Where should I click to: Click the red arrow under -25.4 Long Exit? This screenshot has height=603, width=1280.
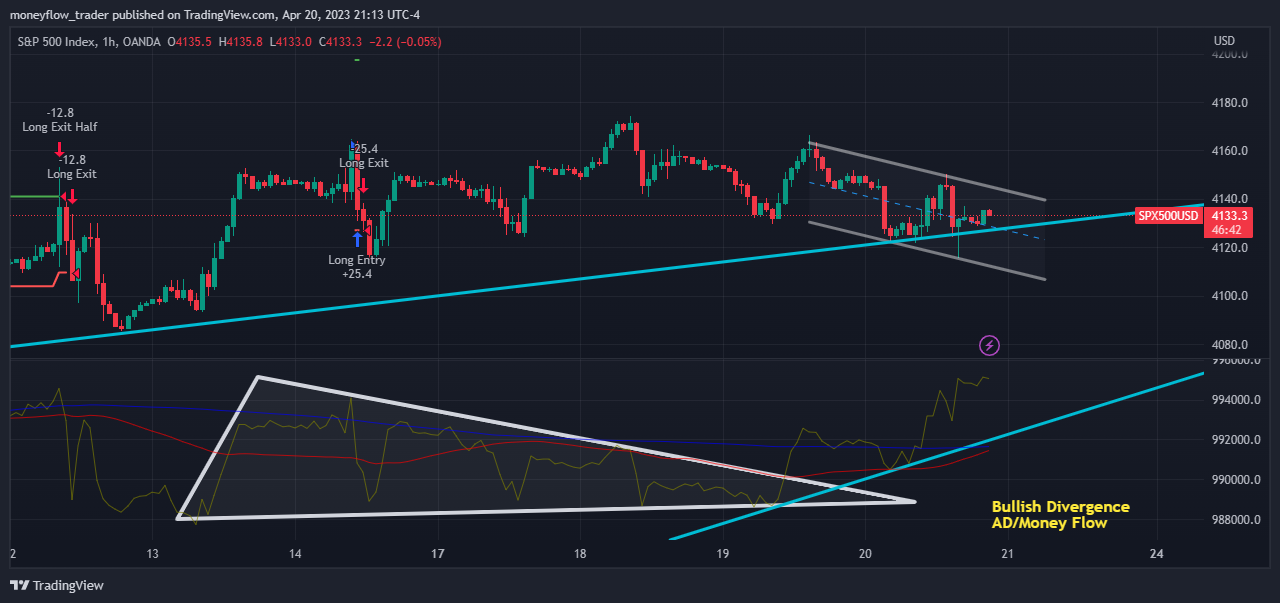[x=363, y=185]
